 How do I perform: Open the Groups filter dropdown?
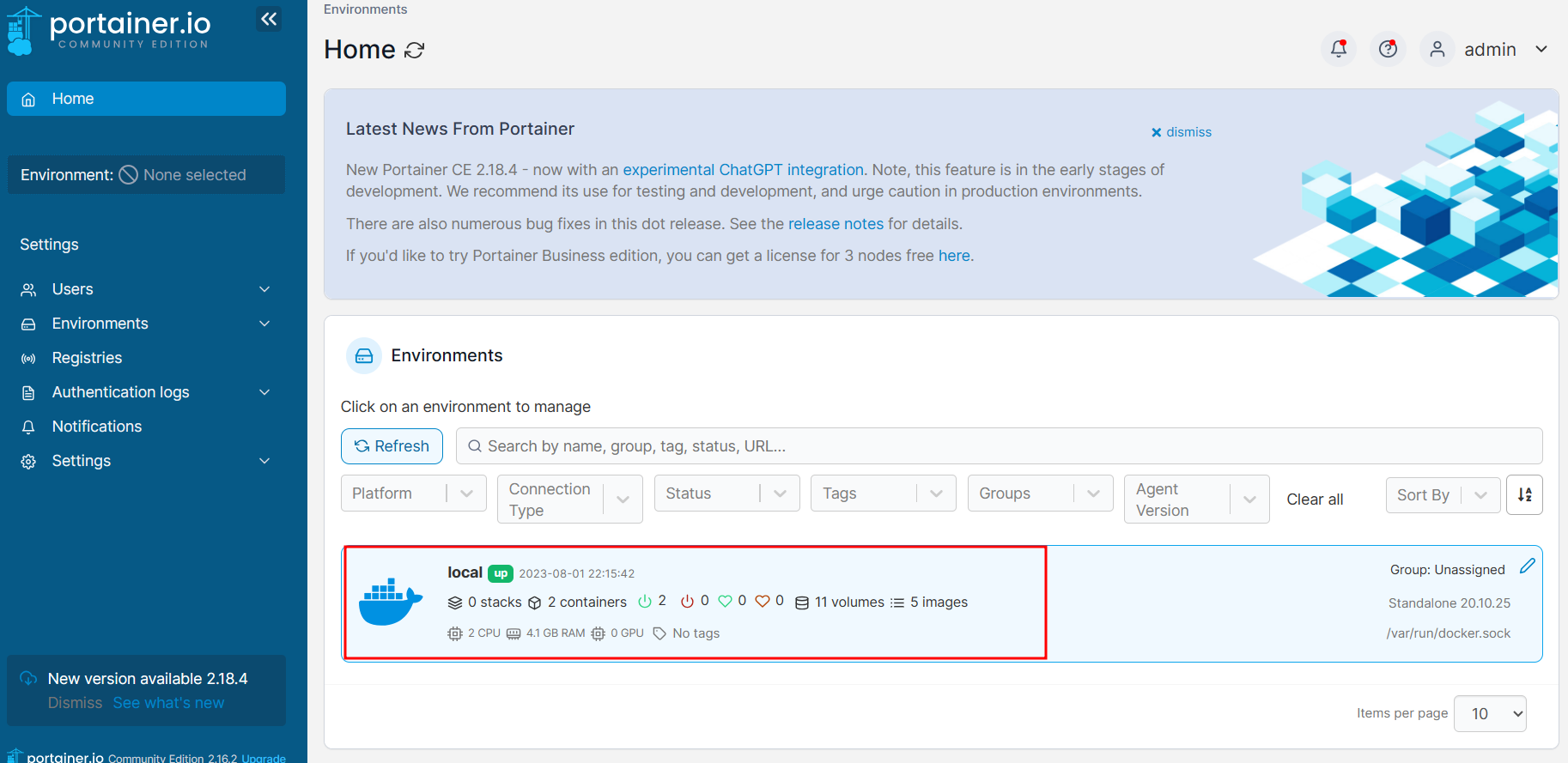pos(1041,494)
